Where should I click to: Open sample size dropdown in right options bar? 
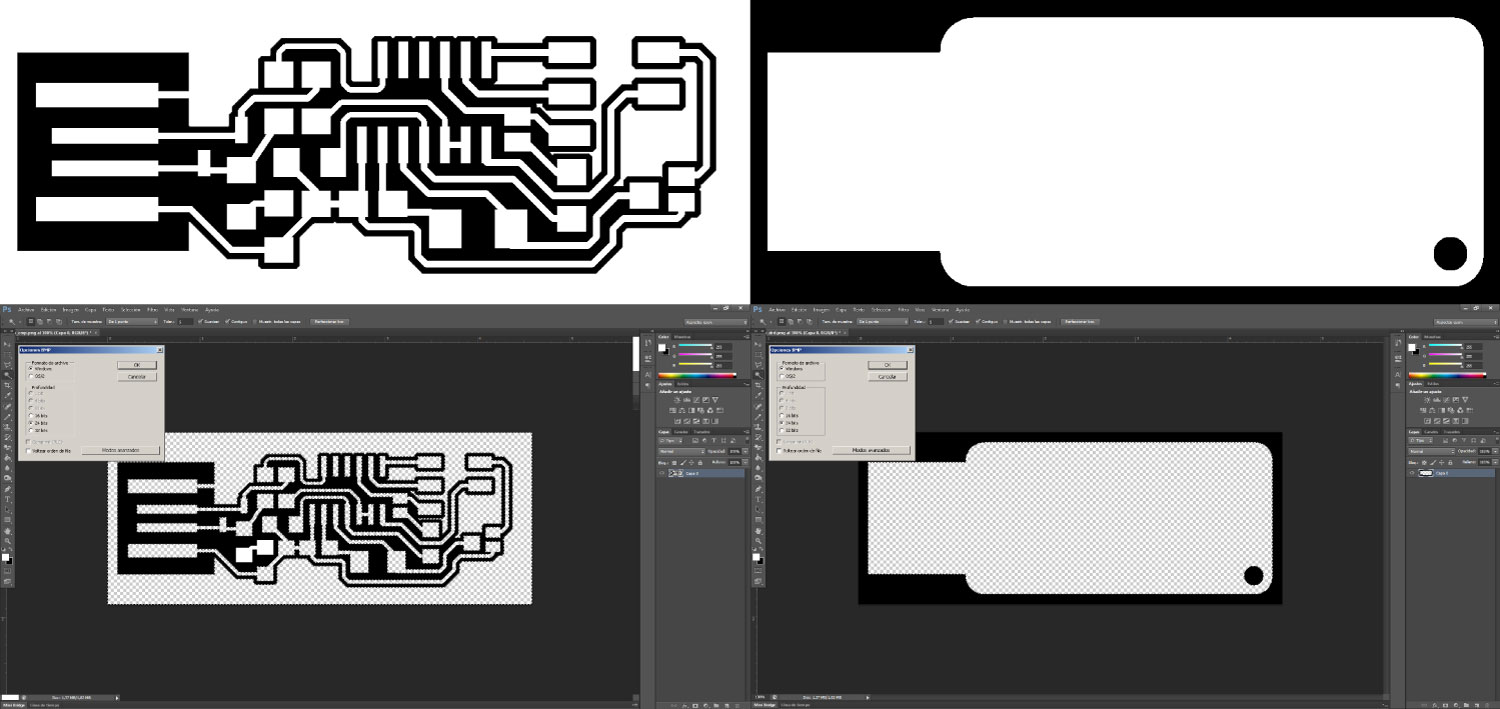pos(883,321)
